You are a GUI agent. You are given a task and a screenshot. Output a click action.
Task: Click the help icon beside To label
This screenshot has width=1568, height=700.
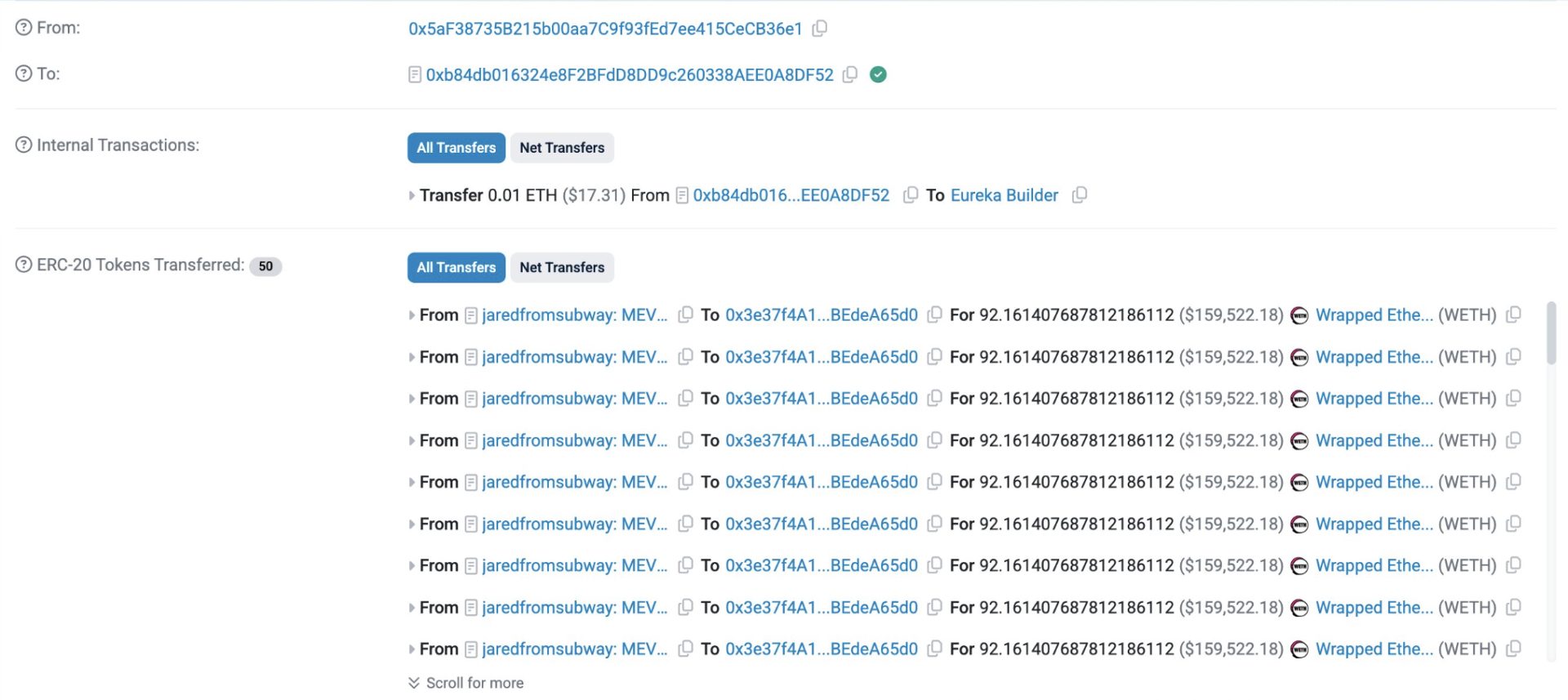[x=24, y=74]
